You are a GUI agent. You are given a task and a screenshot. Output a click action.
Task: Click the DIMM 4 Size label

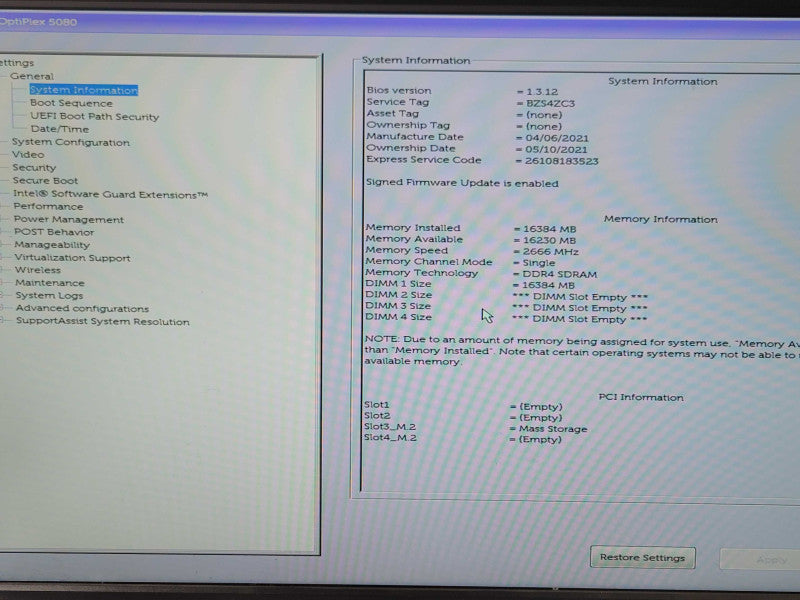pyautogui.click(x=398, y=317)
